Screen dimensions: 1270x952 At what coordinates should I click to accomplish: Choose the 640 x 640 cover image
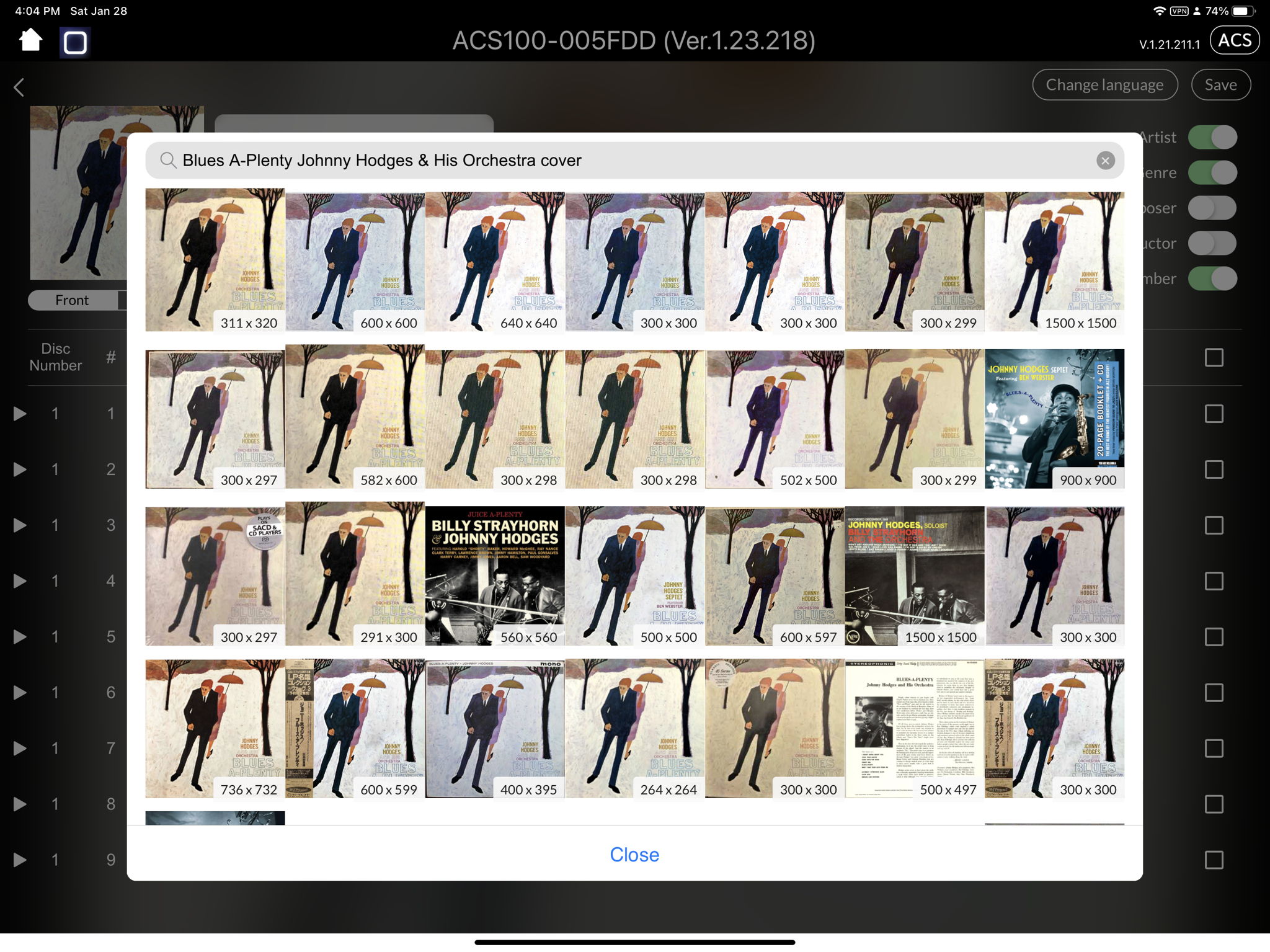(x=495, y=261)
